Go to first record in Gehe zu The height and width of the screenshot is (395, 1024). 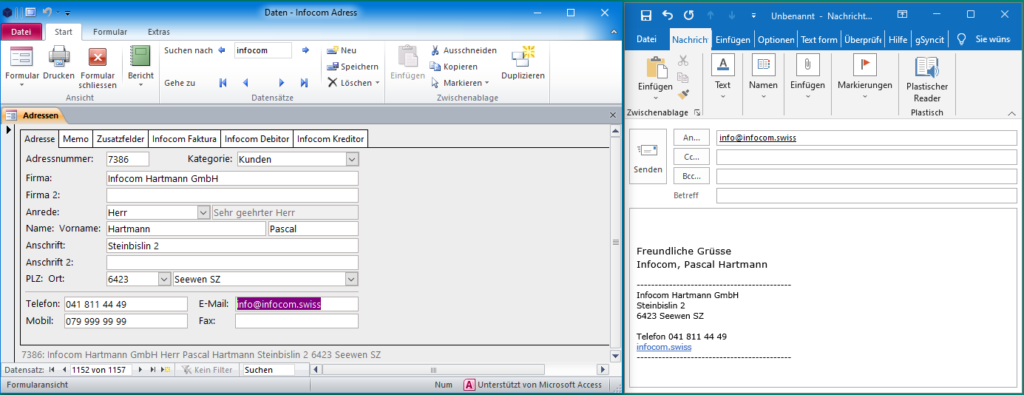point(223,83)
